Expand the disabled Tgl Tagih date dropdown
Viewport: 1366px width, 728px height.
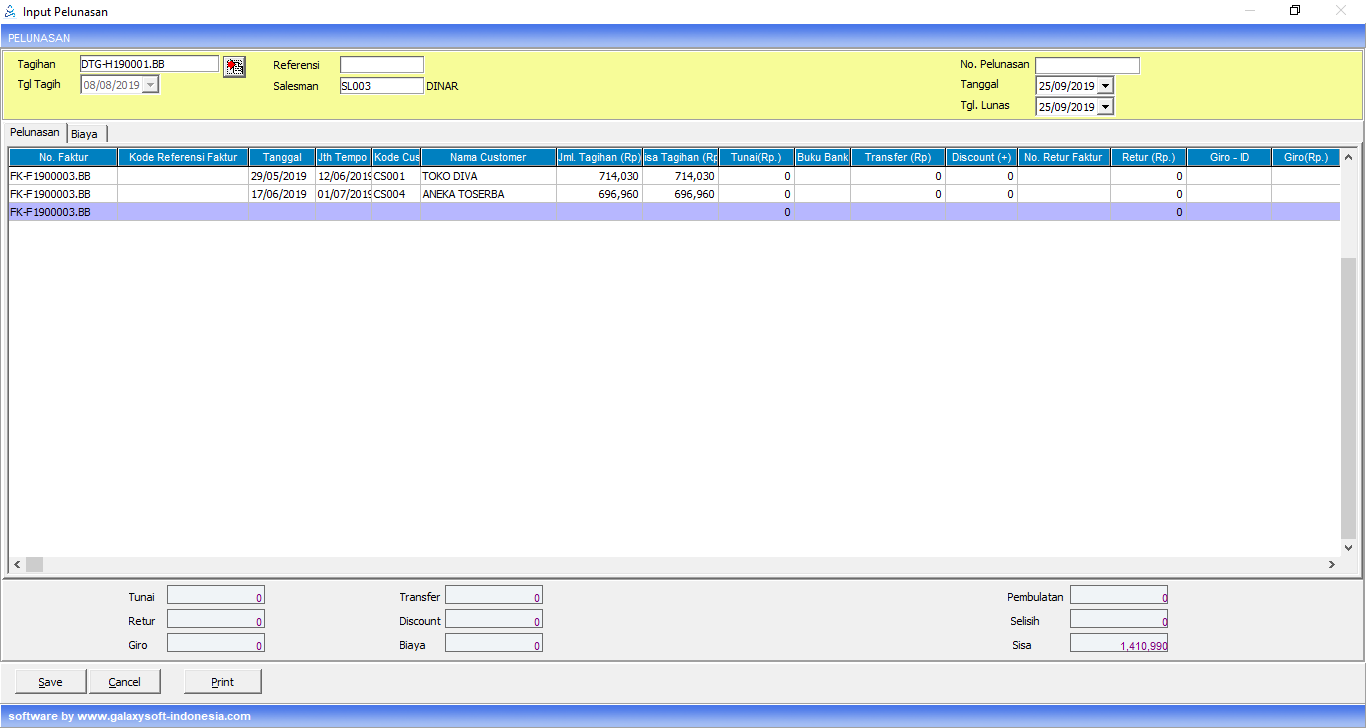(x=151, y=85)
